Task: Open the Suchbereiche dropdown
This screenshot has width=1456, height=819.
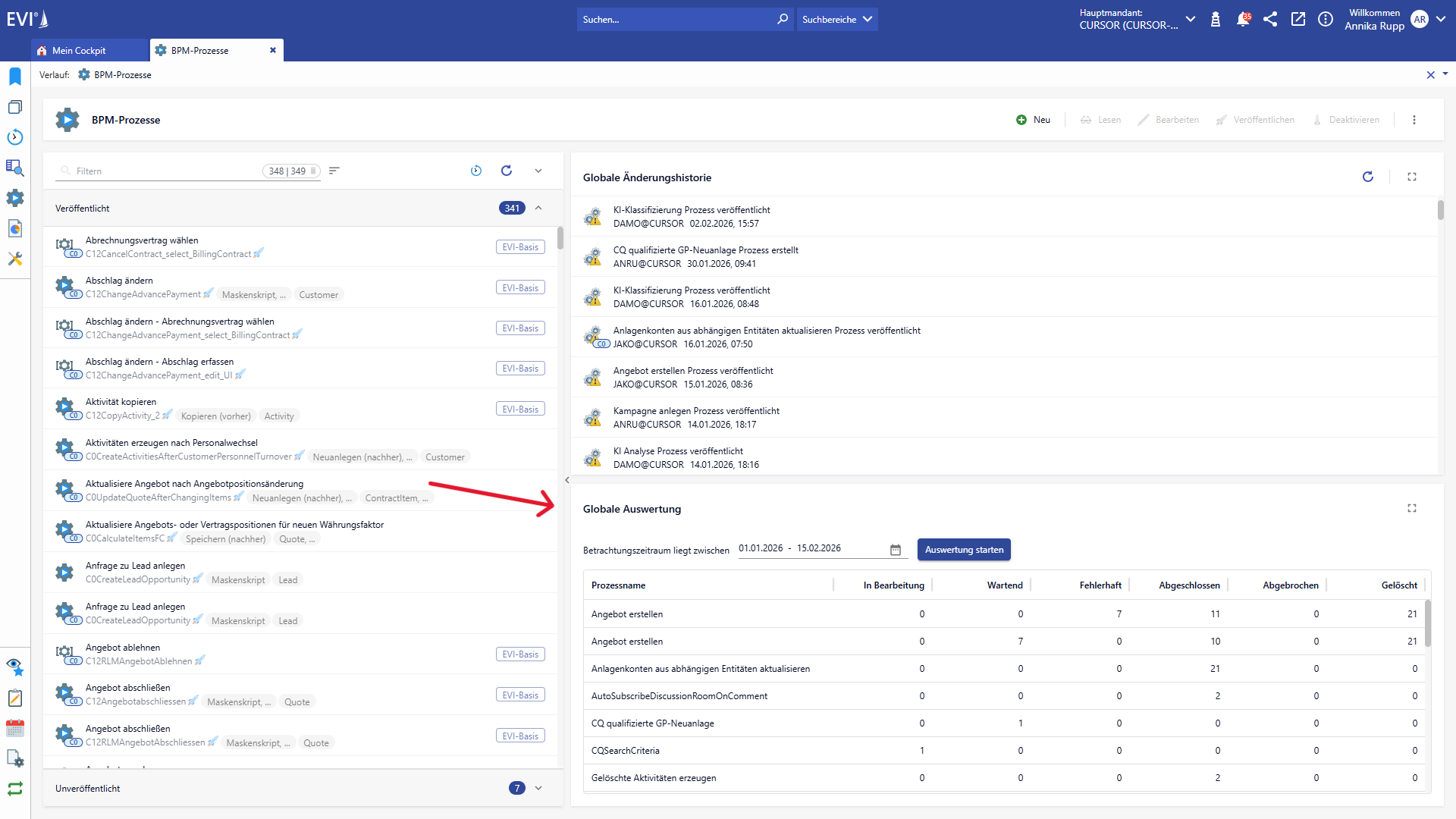Action: [836, 20]
